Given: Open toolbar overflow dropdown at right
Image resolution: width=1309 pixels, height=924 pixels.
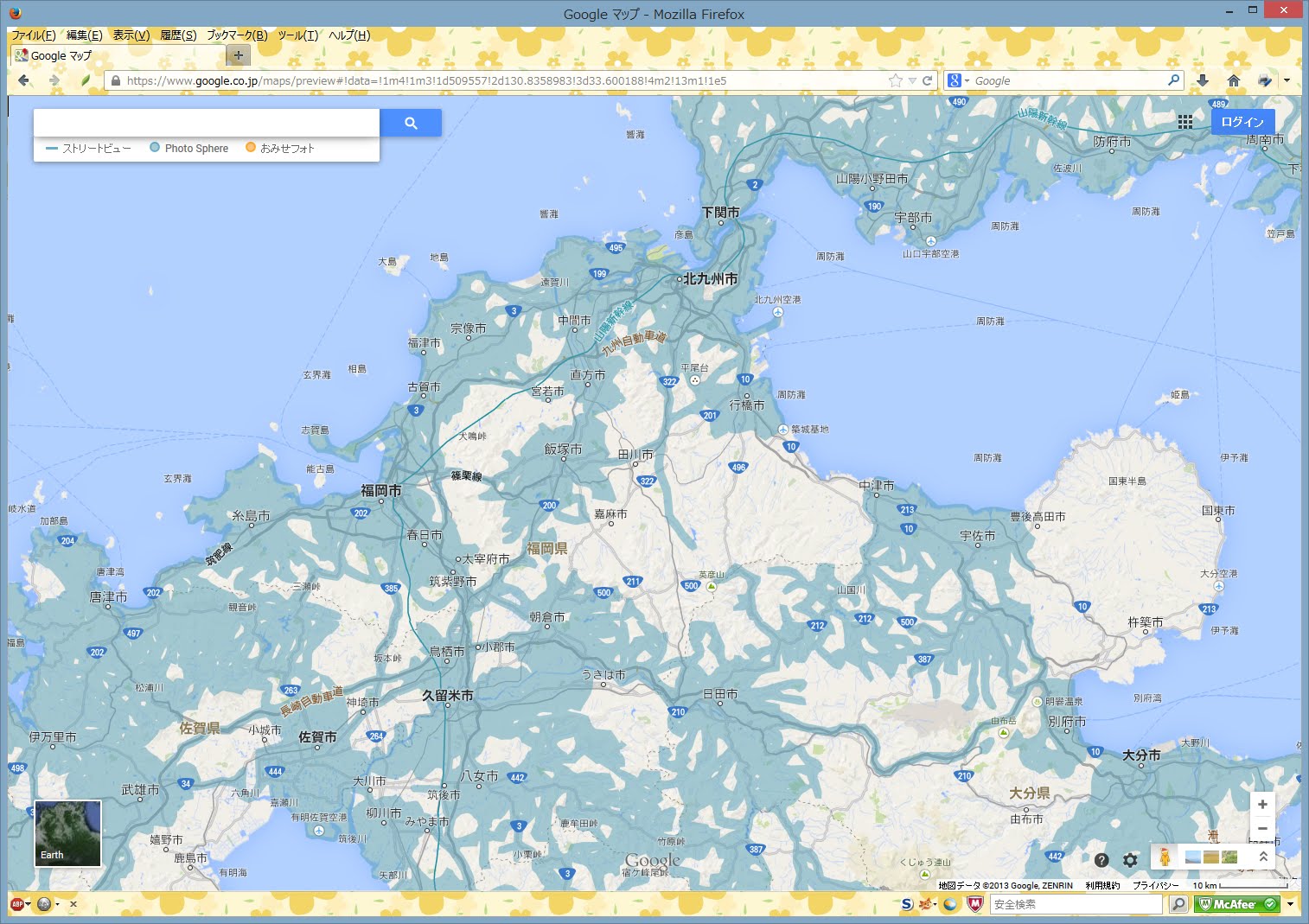Looking at the screenshot, I should (x=1287, y=80).
